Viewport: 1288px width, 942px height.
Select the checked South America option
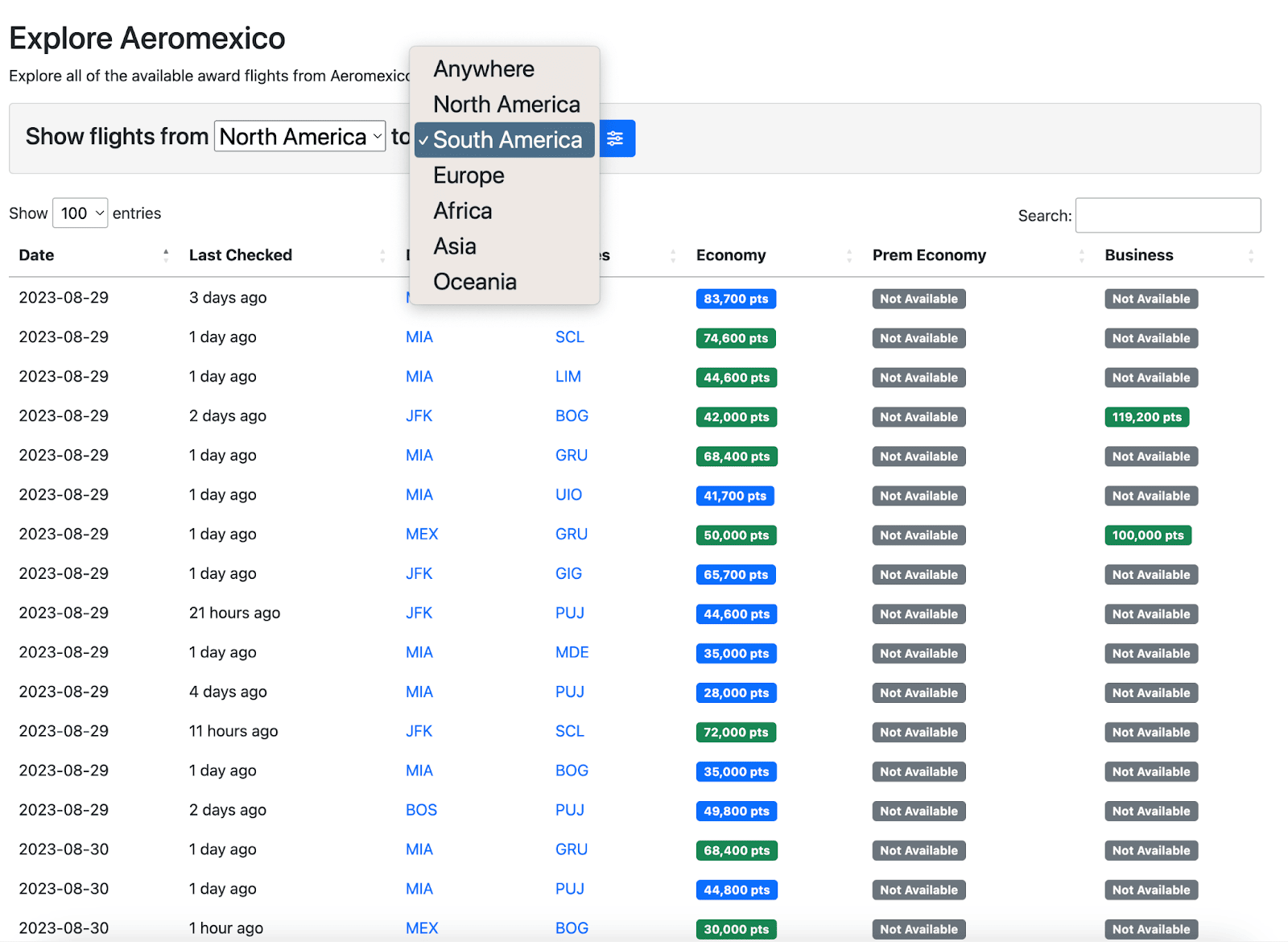coord(505,140)
